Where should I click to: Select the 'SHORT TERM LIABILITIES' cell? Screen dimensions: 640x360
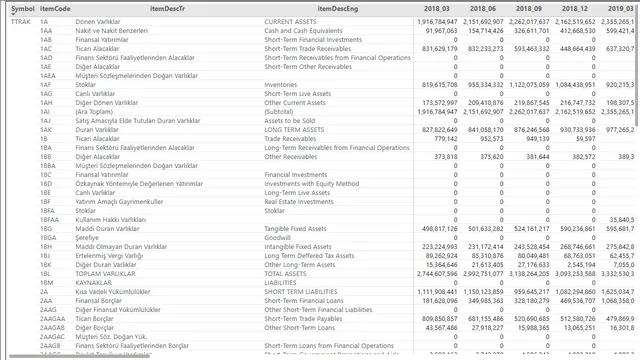(300, 291)
